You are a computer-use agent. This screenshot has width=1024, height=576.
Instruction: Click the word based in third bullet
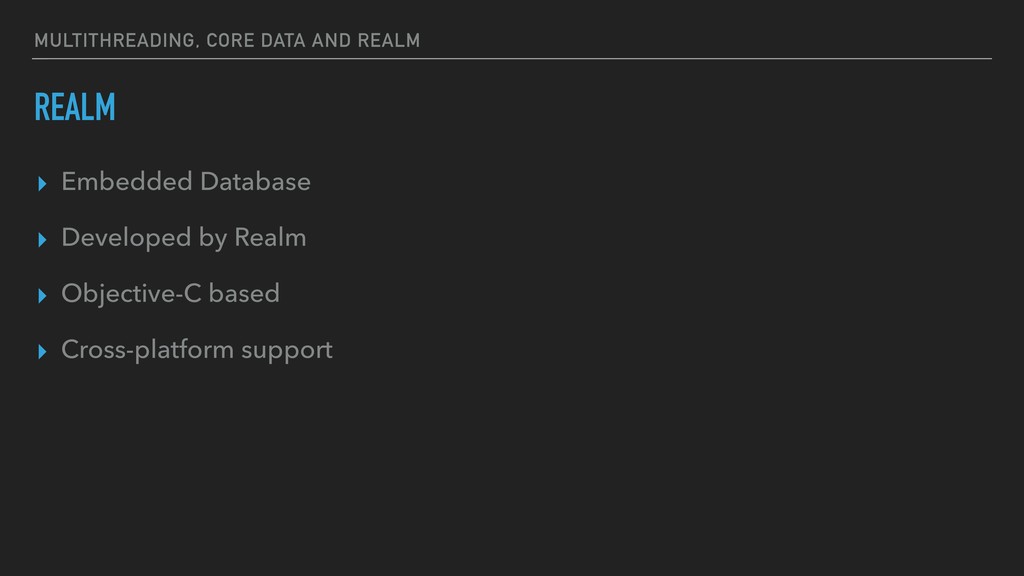[x=244, y=294]
